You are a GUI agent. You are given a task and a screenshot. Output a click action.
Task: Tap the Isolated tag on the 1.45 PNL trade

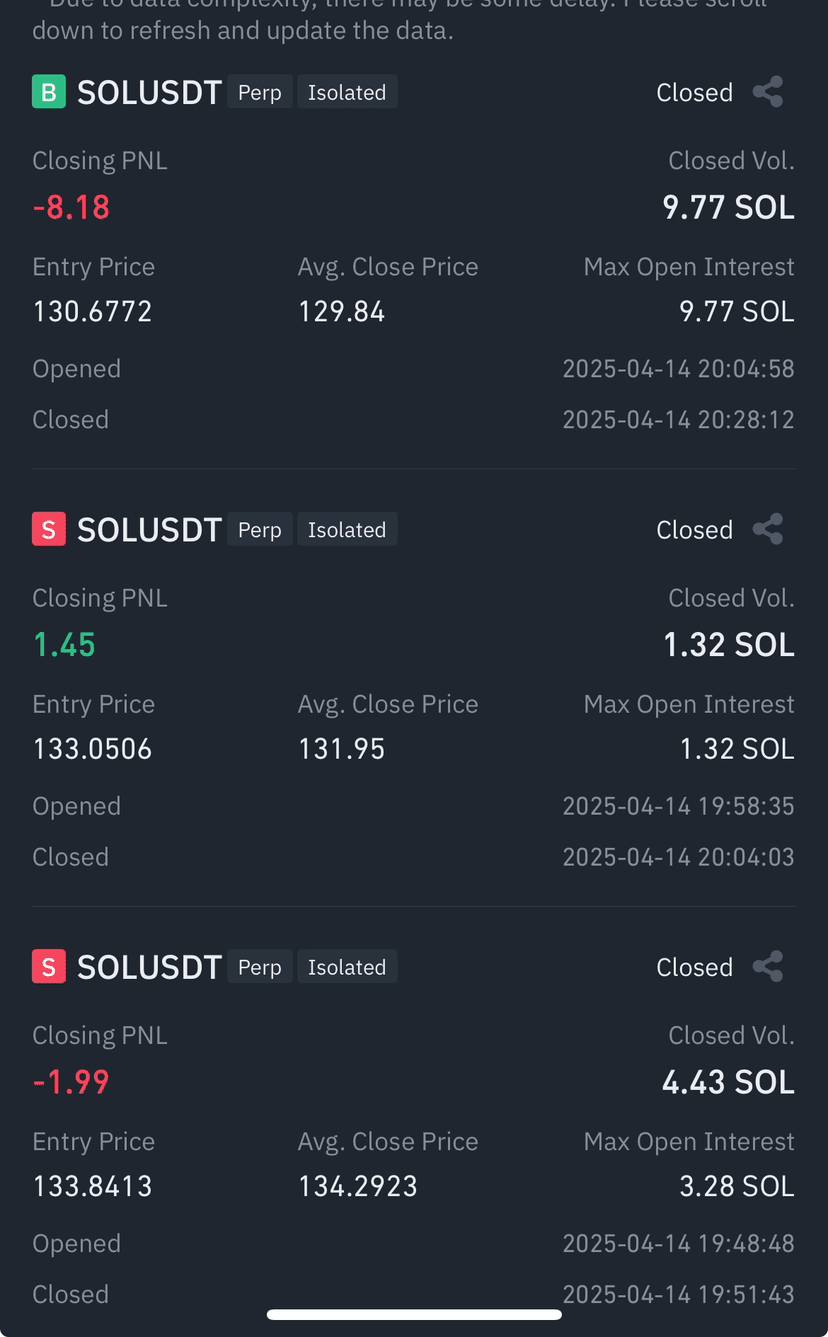pos(347,529)
